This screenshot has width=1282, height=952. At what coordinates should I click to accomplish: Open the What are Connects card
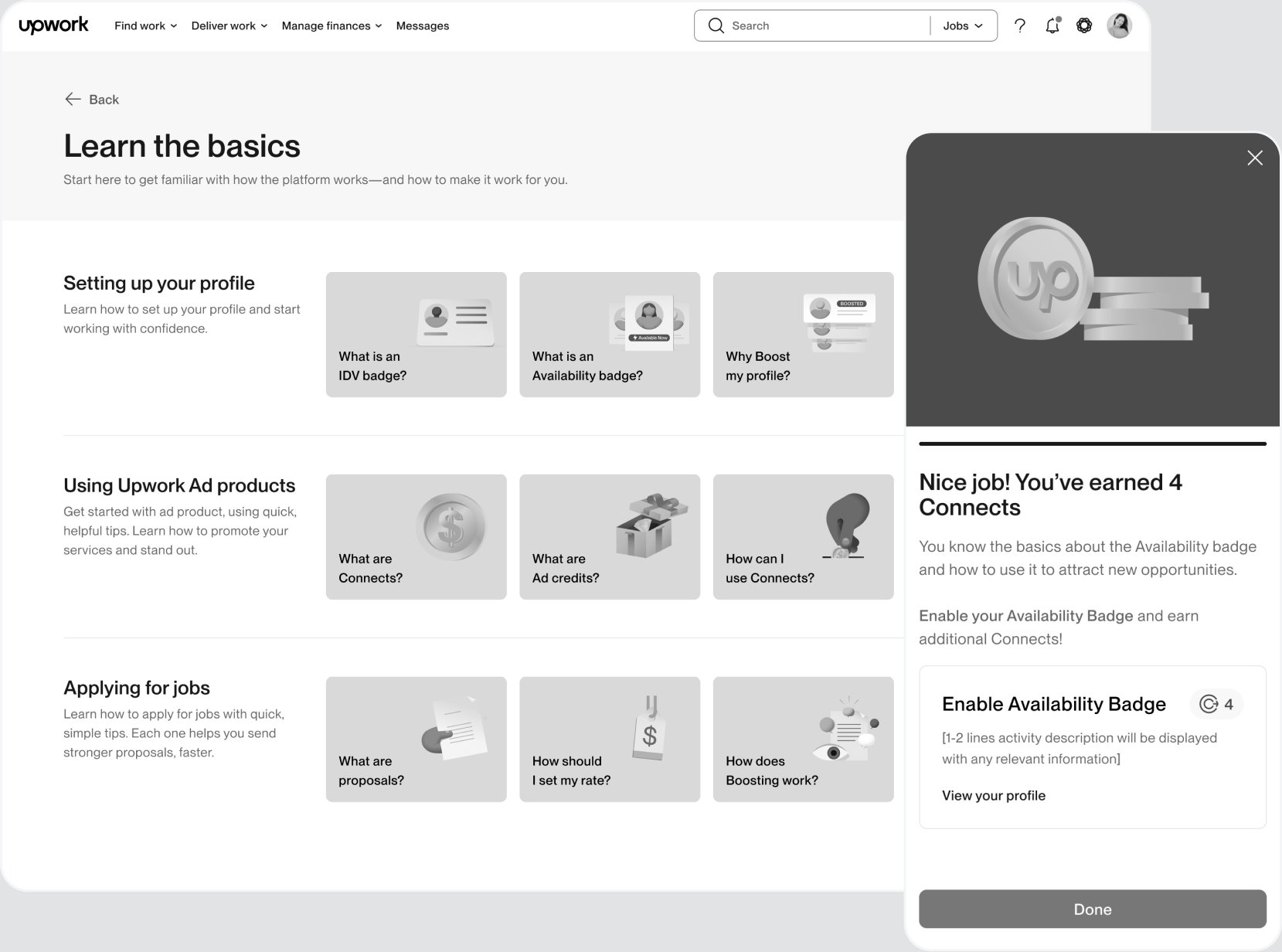pos(417,537)
